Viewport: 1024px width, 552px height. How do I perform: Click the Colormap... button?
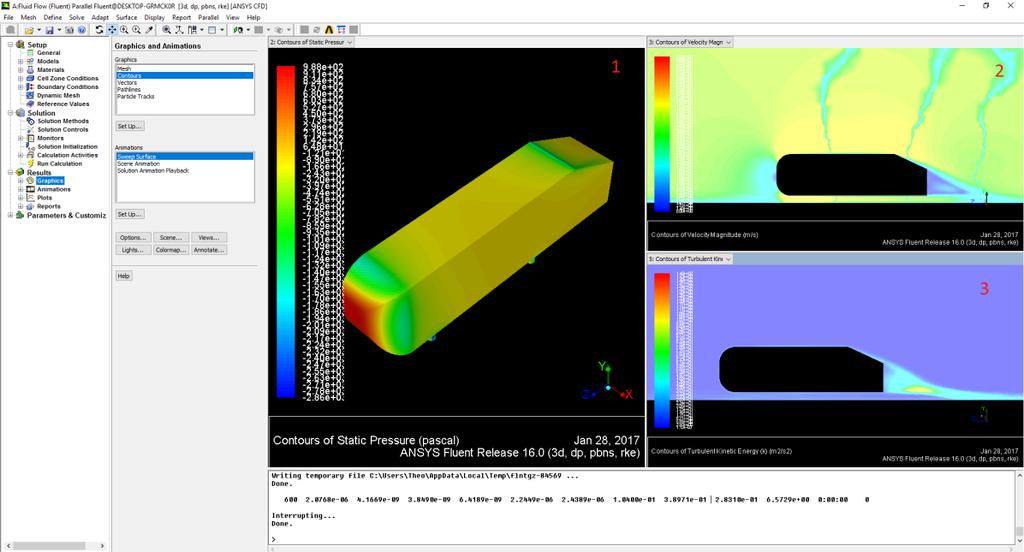171,250
